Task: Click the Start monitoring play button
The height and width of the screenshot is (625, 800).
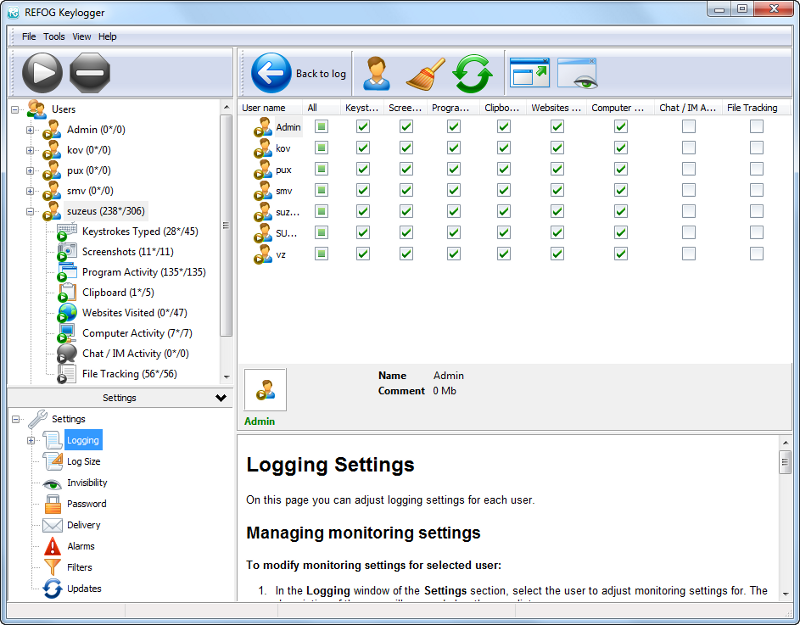Action: [x=42, y=73]
